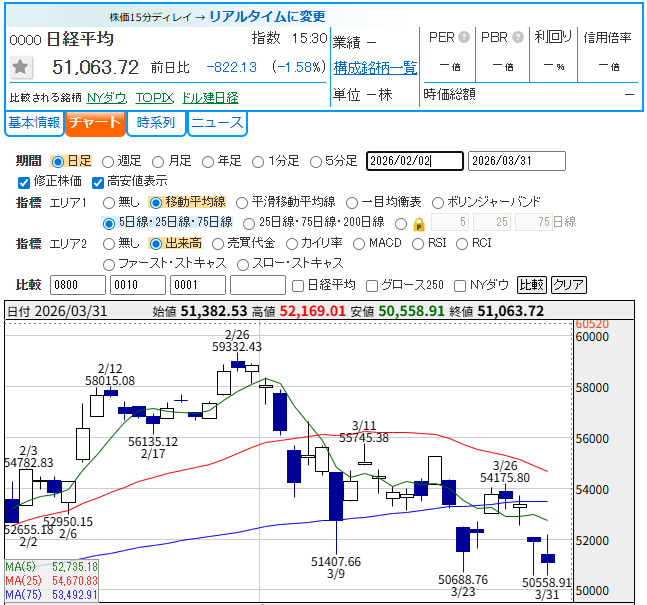The image size is (647, 605).
Task: Open the ニュース tab
Action: [x=217, y=124]
